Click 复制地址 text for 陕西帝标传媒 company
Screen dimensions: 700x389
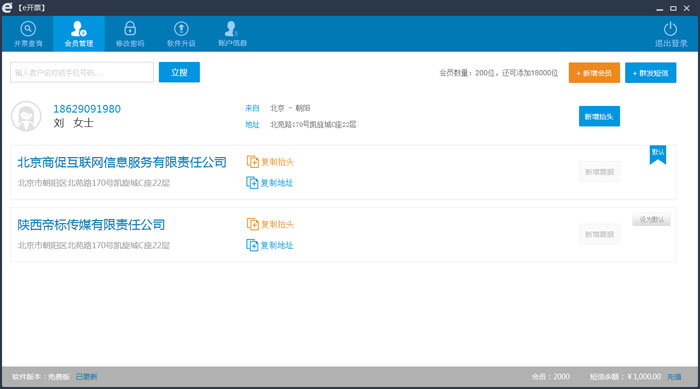277,245
